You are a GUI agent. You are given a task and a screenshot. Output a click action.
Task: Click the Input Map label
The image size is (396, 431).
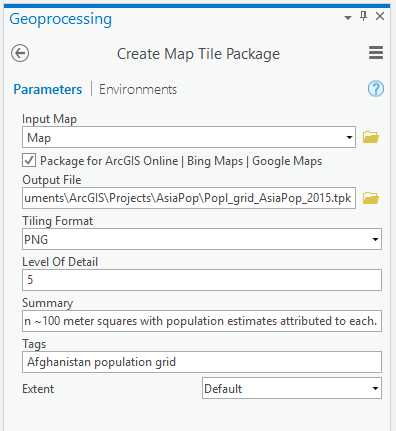(49, 119)
